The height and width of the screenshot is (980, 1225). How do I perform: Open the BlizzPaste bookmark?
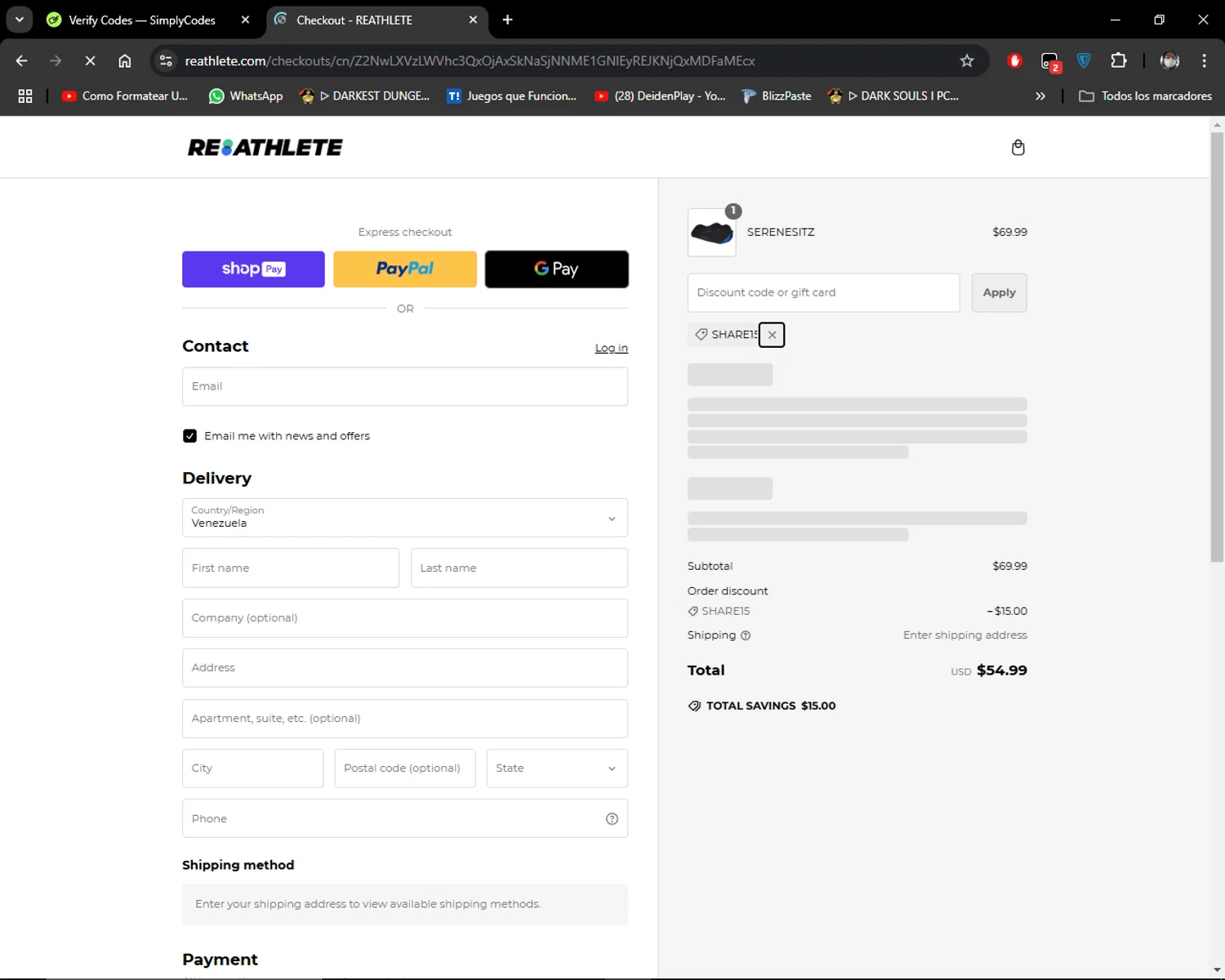(777, 96)
